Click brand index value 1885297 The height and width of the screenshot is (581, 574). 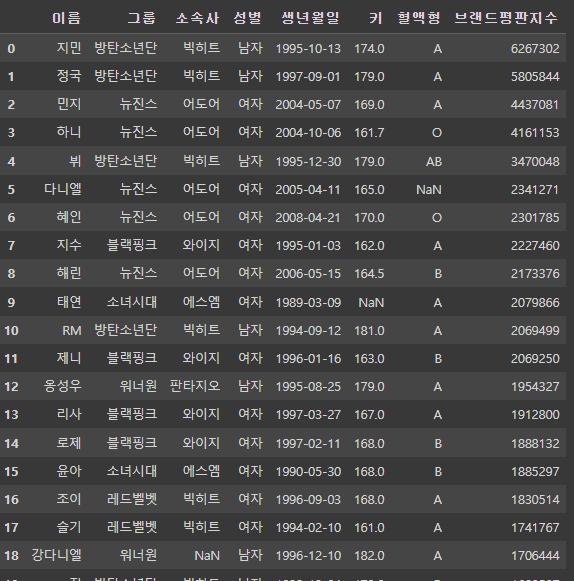(x=535, y=472)
